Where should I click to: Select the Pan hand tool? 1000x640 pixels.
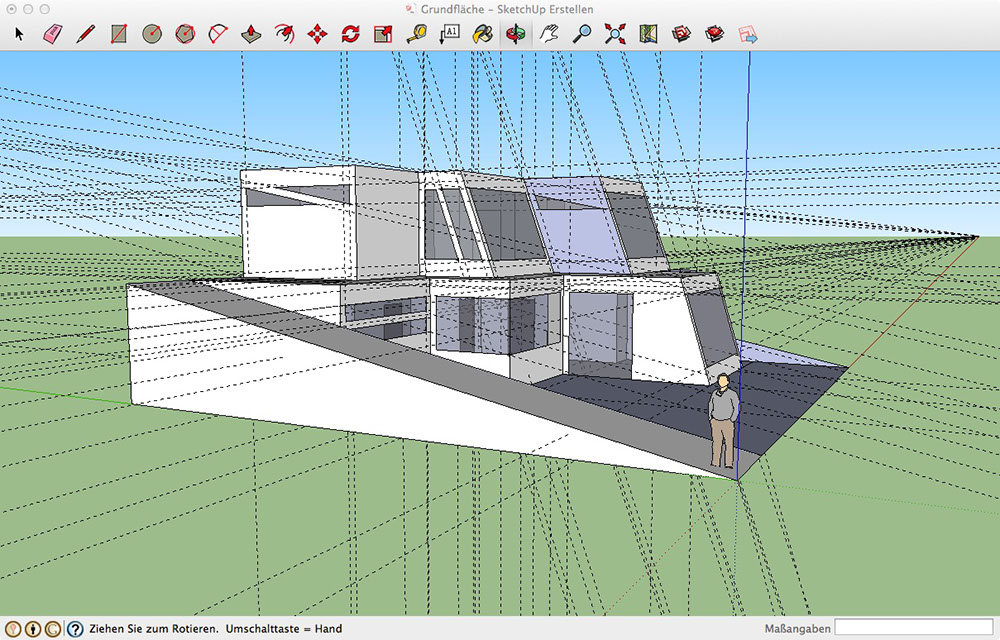pos(548,34)
